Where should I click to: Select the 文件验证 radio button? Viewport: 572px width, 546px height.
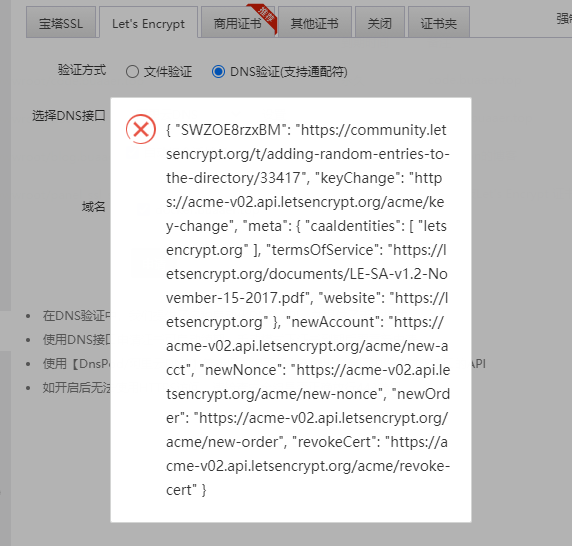tap(132, 71)
